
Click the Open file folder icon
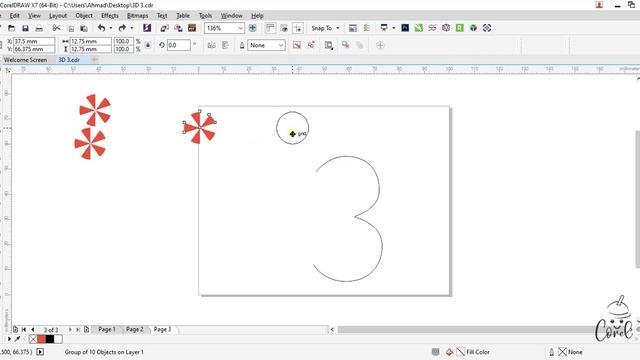(x=11, y=28)
